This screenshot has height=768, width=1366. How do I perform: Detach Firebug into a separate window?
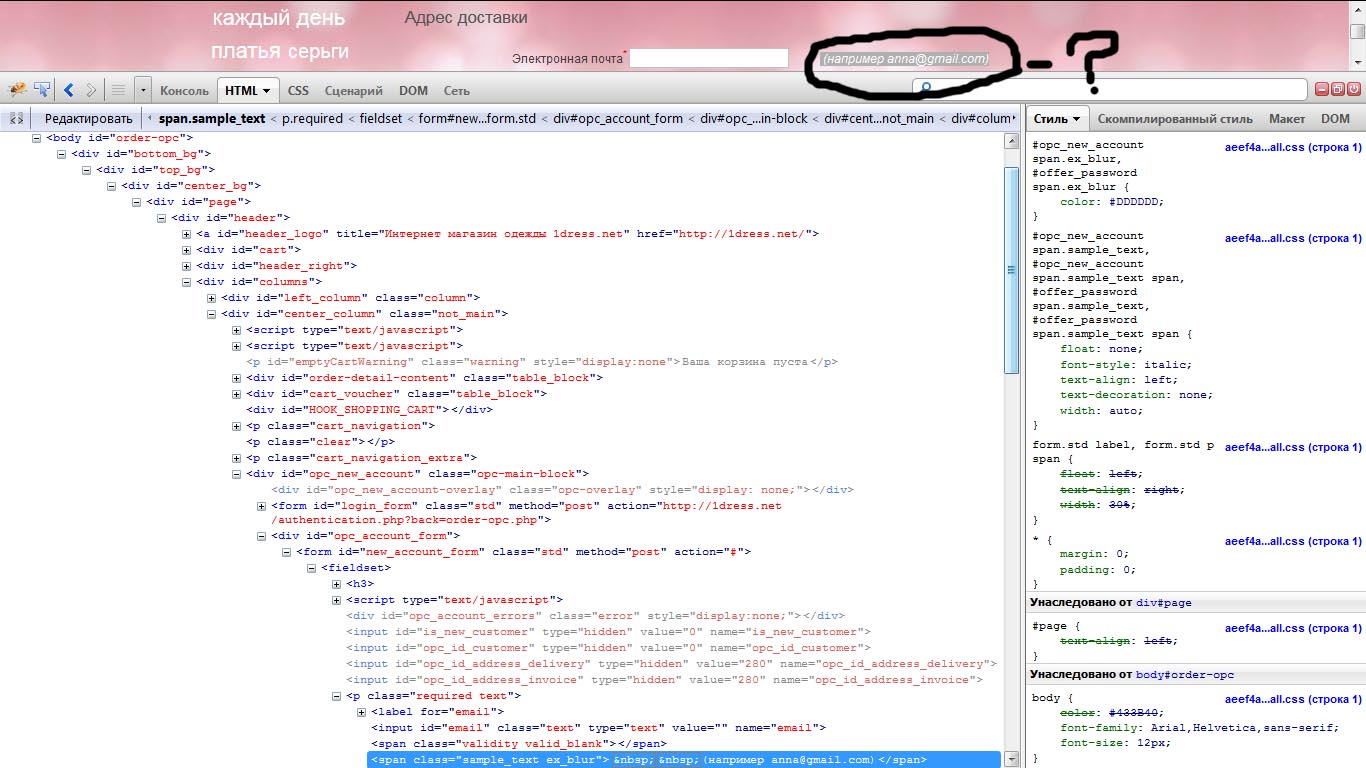click(1338, 89)
